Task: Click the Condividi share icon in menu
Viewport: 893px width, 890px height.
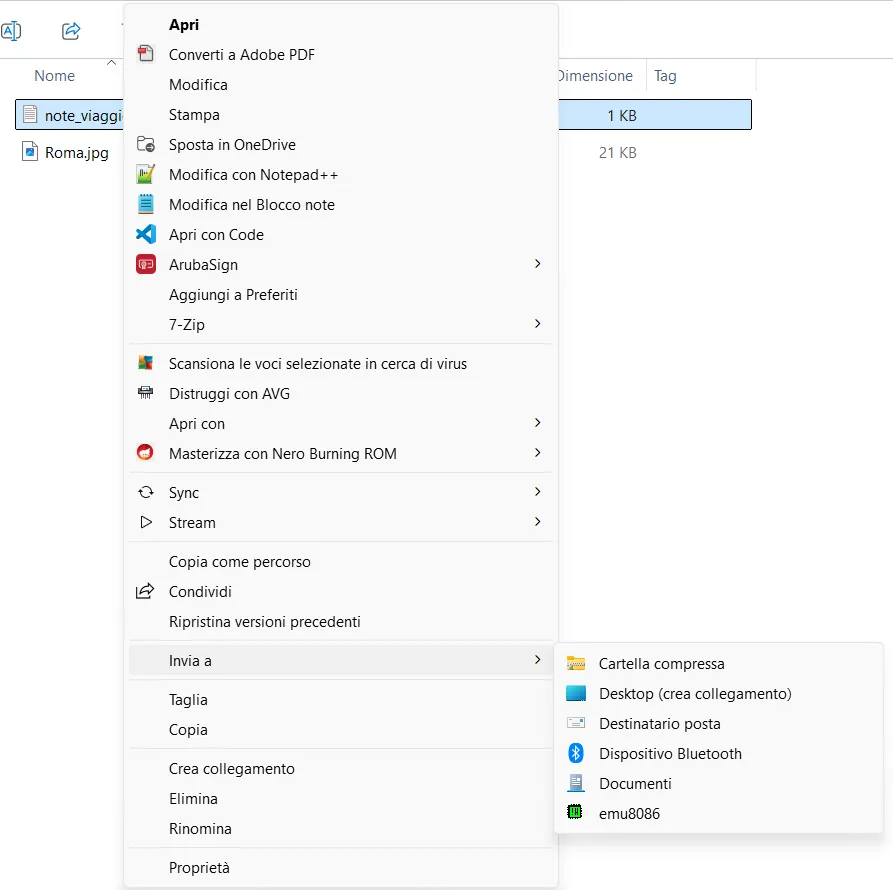Action: point(145,591)
